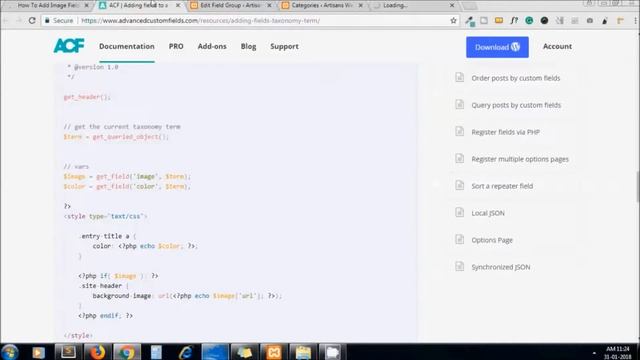Open the PRO page
The image size is (640, 360).
[x=176, y=47]
